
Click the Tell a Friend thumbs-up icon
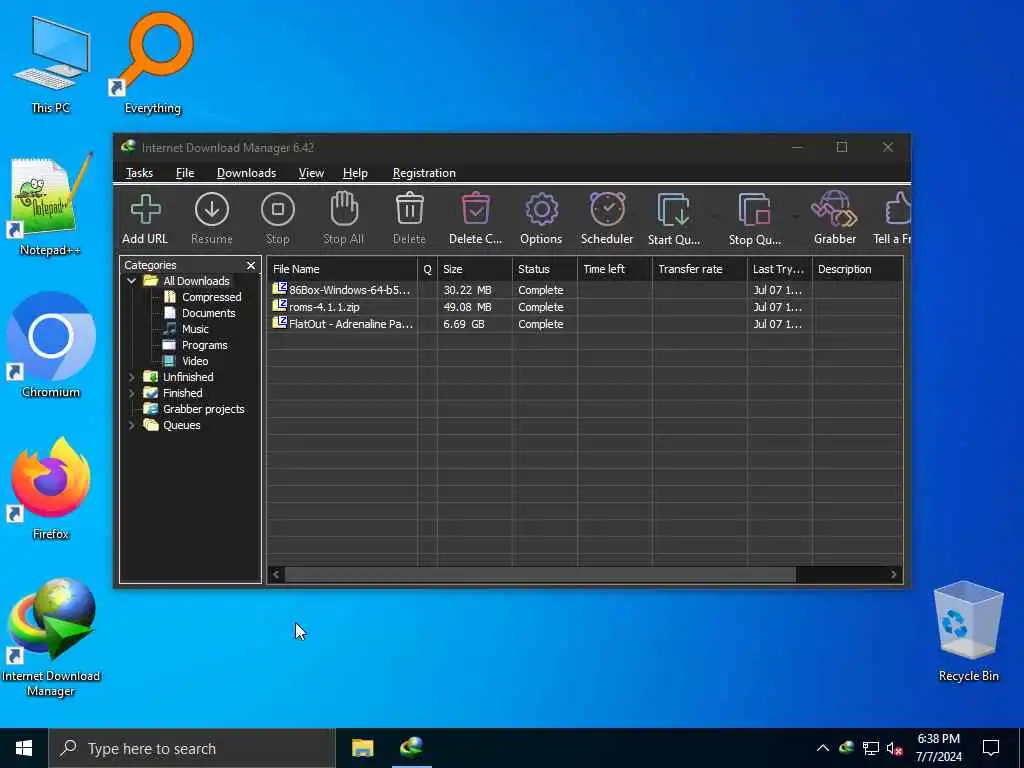coord(897,209)
